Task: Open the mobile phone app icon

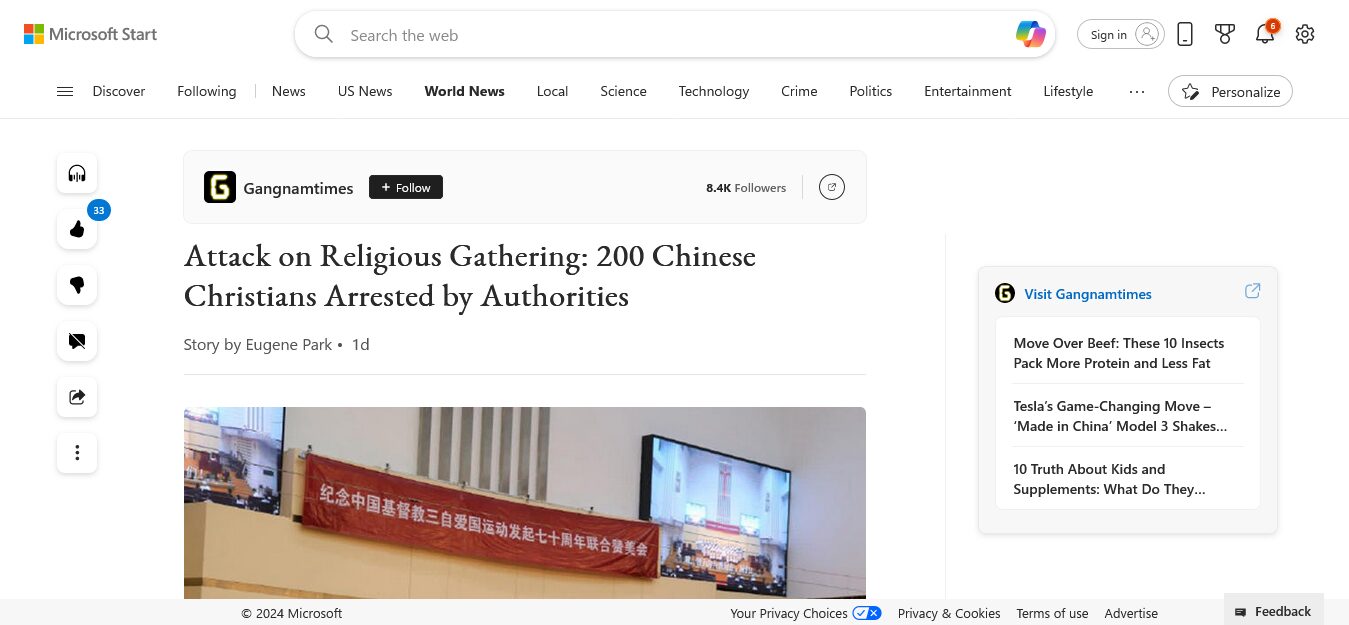Action: pyautogui.click(x=1185, y=34)
